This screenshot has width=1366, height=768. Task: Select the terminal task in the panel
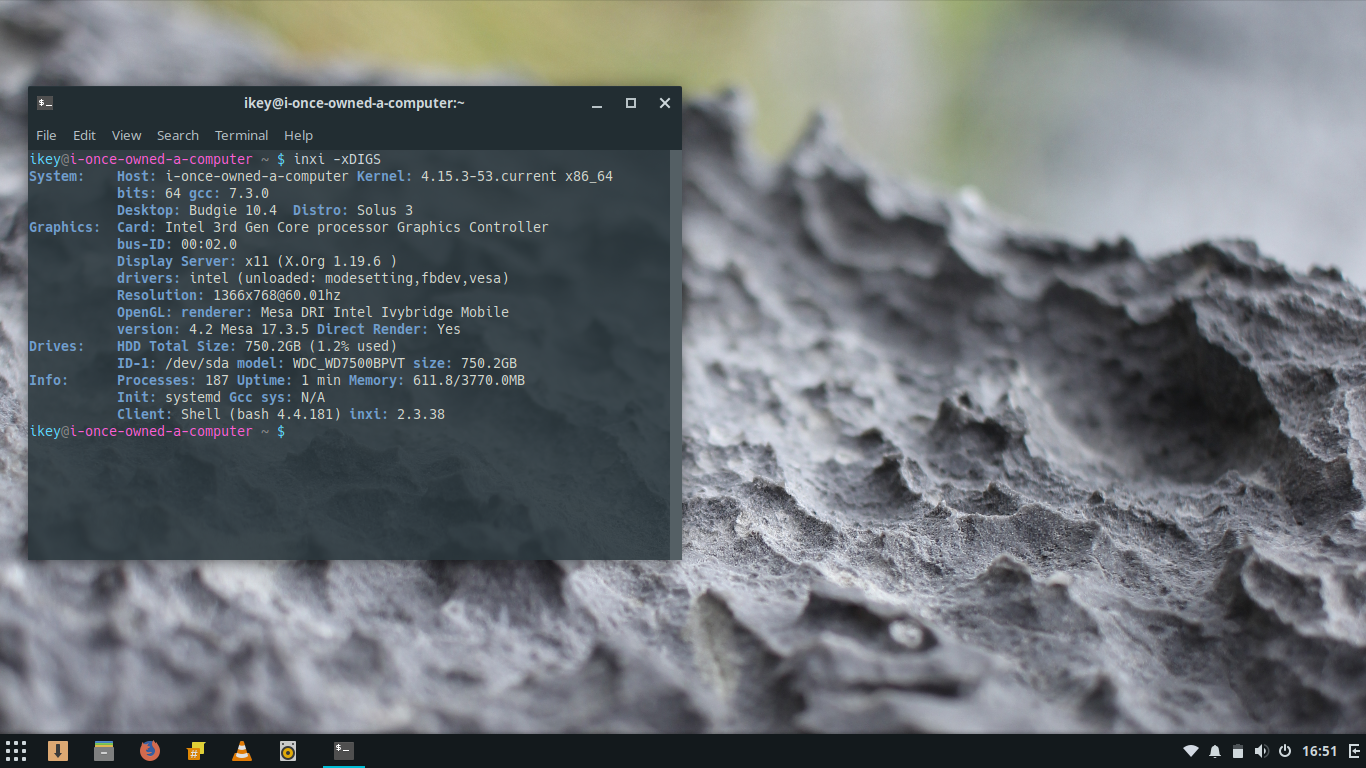click(x=344, y=751)
